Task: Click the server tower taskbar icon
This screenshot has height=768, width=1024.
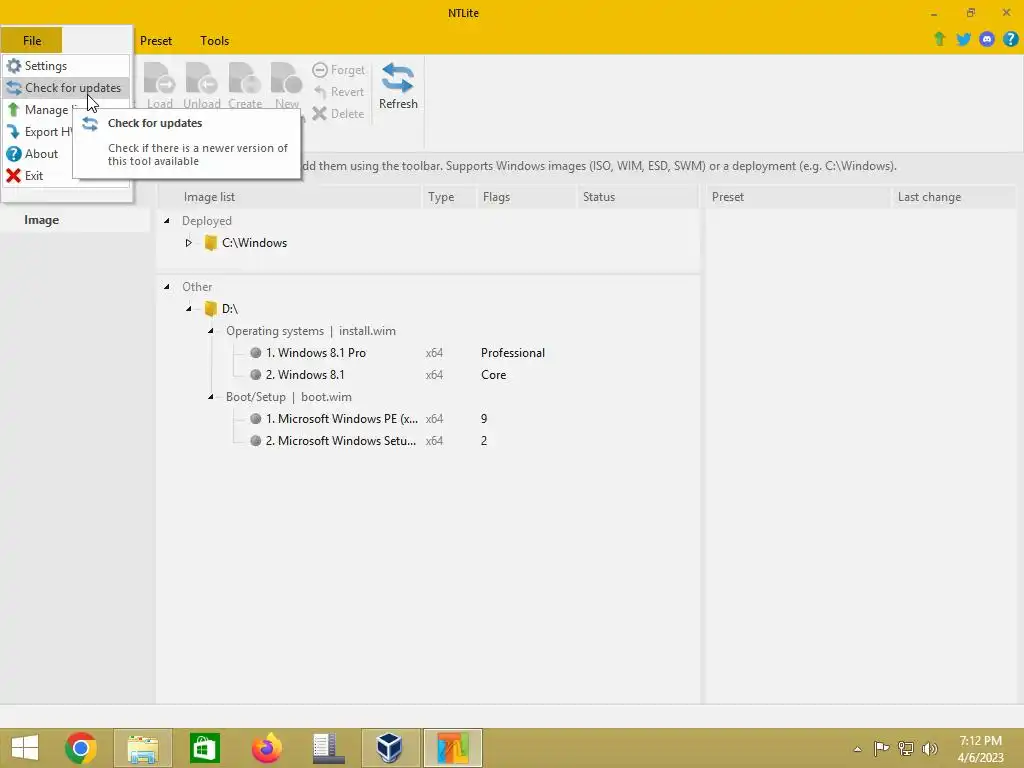Action: (328, 748)
